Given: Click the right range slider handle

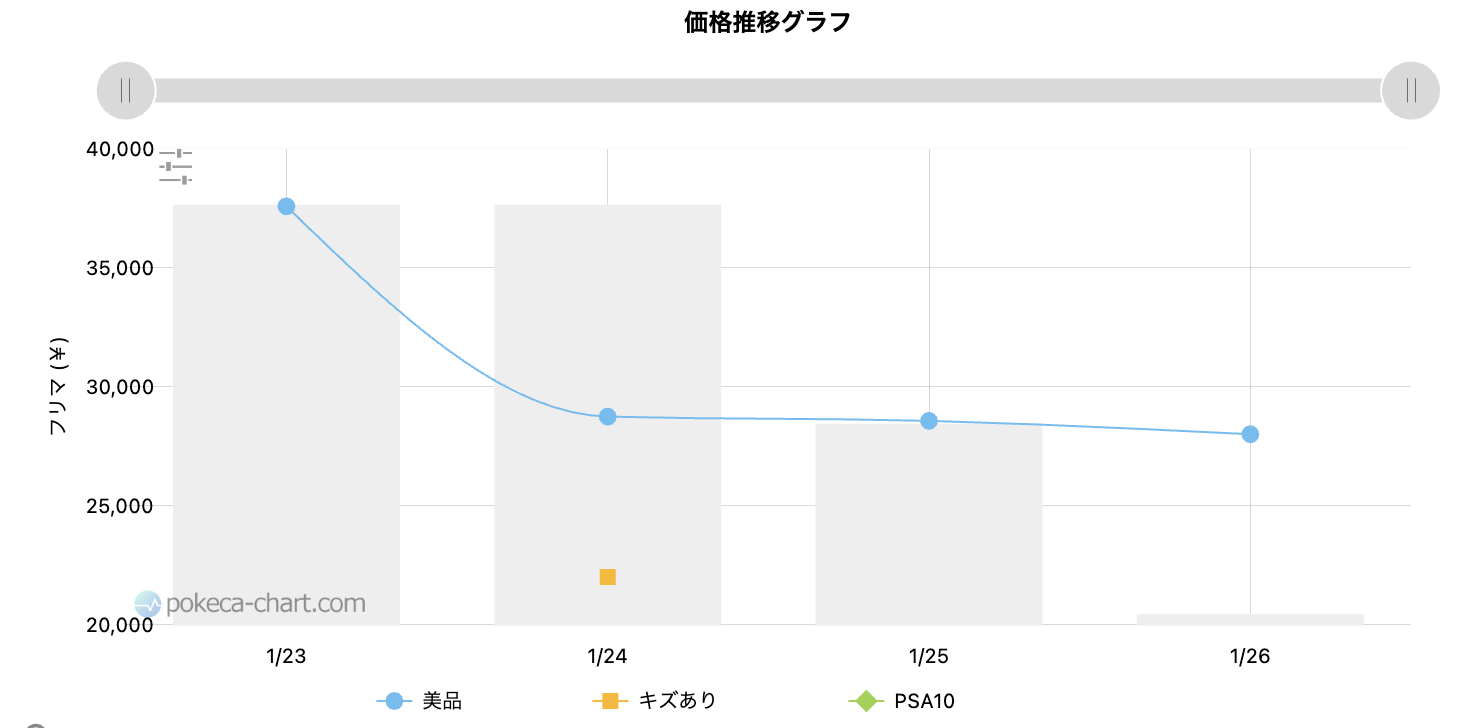Looking at the screenshot, I should (1410, 90).
